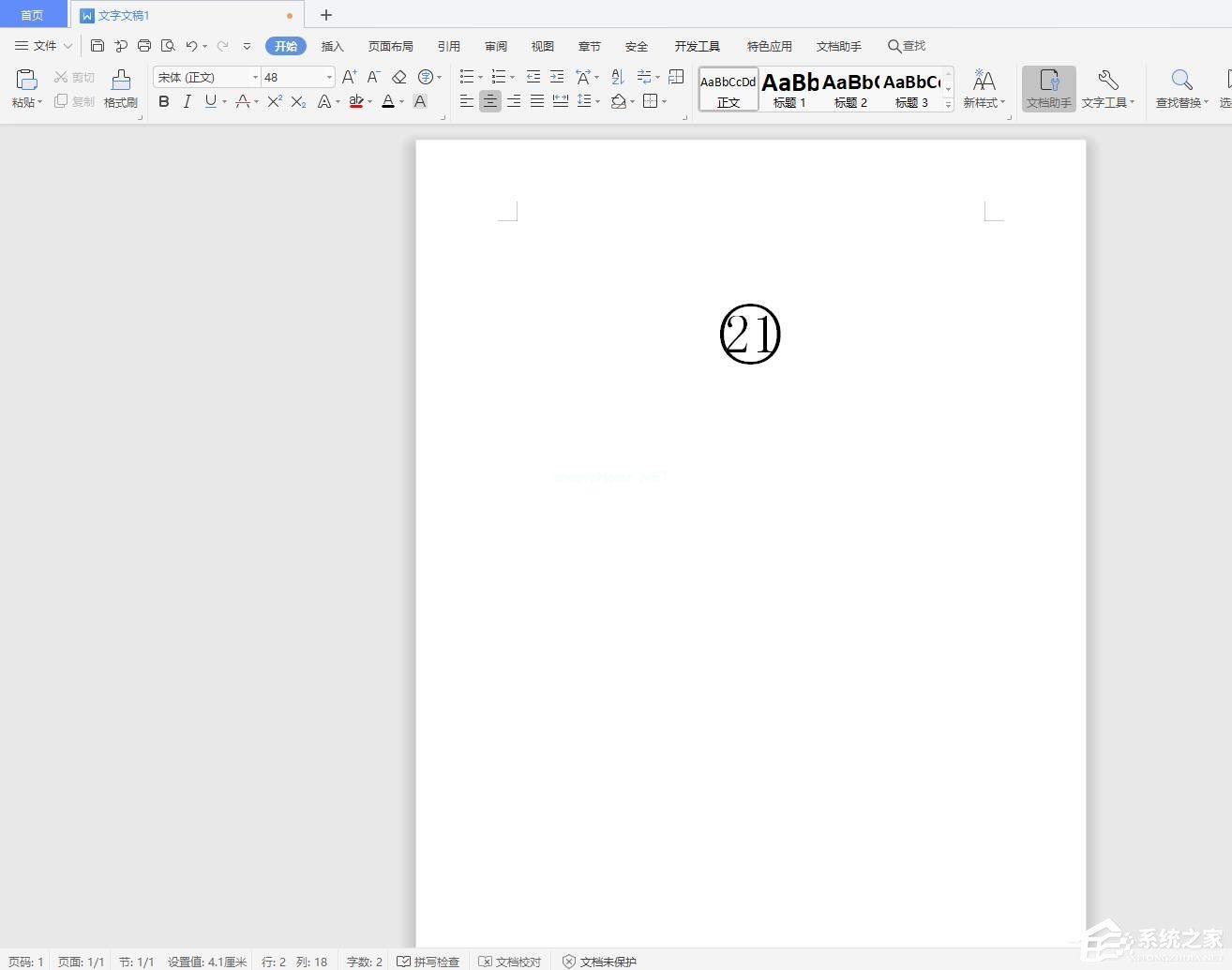
Task: Open the character highlight color tool
Action: tap(356, 101)
